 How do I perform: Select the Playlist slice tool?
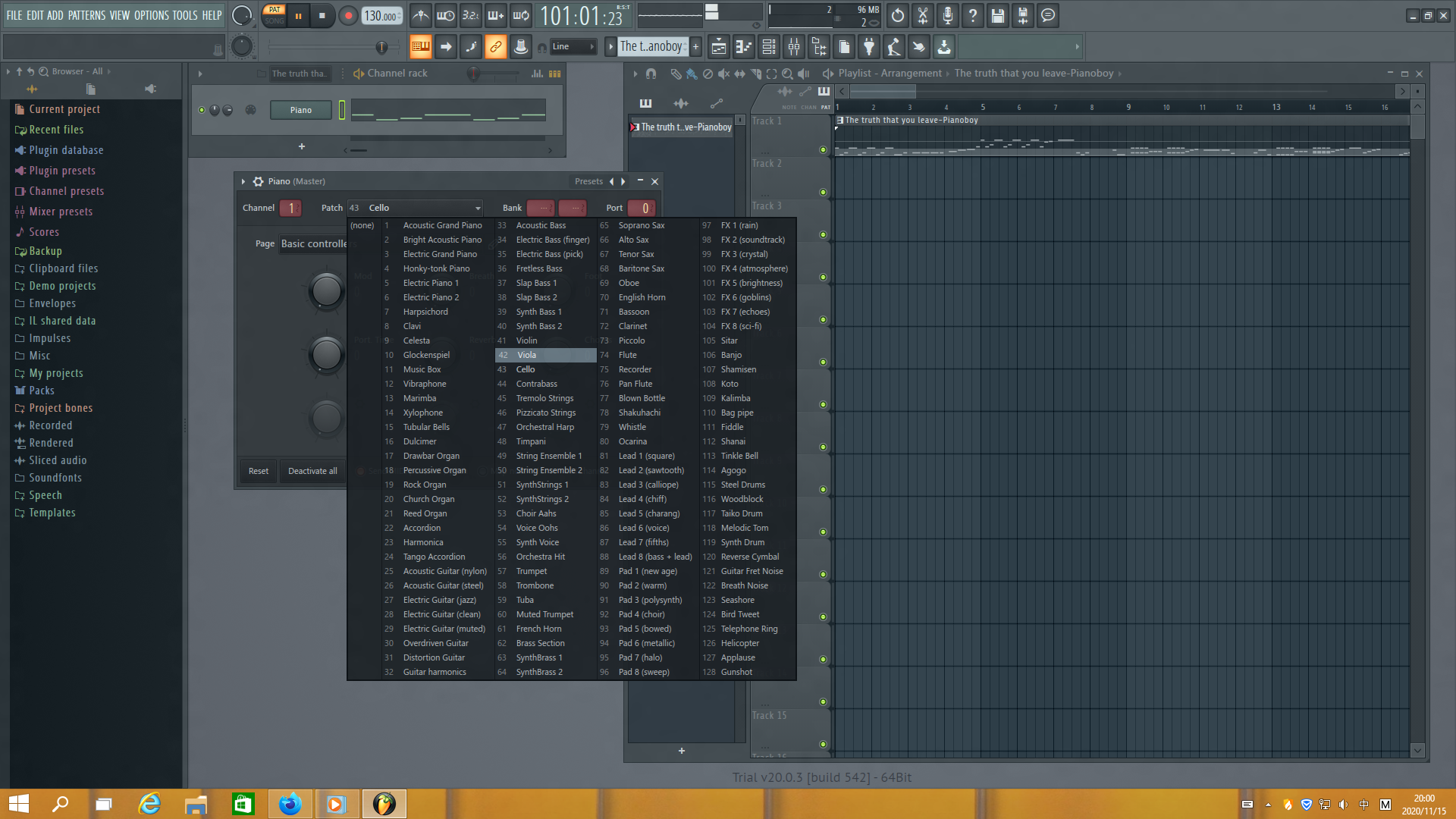[x=756, y=74]
